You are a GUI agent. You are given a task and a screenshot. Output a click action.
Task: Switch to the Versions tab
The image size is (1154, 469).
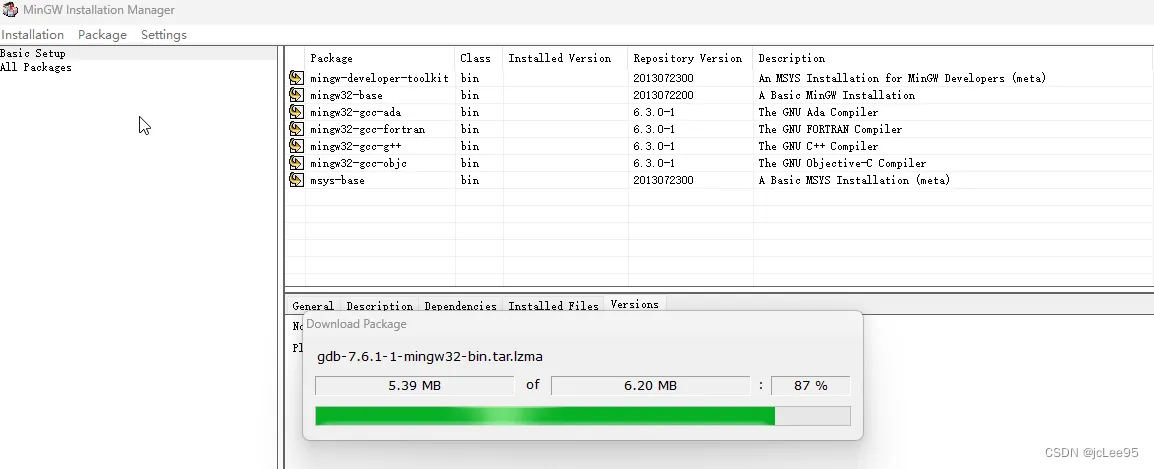click(634, 304)
